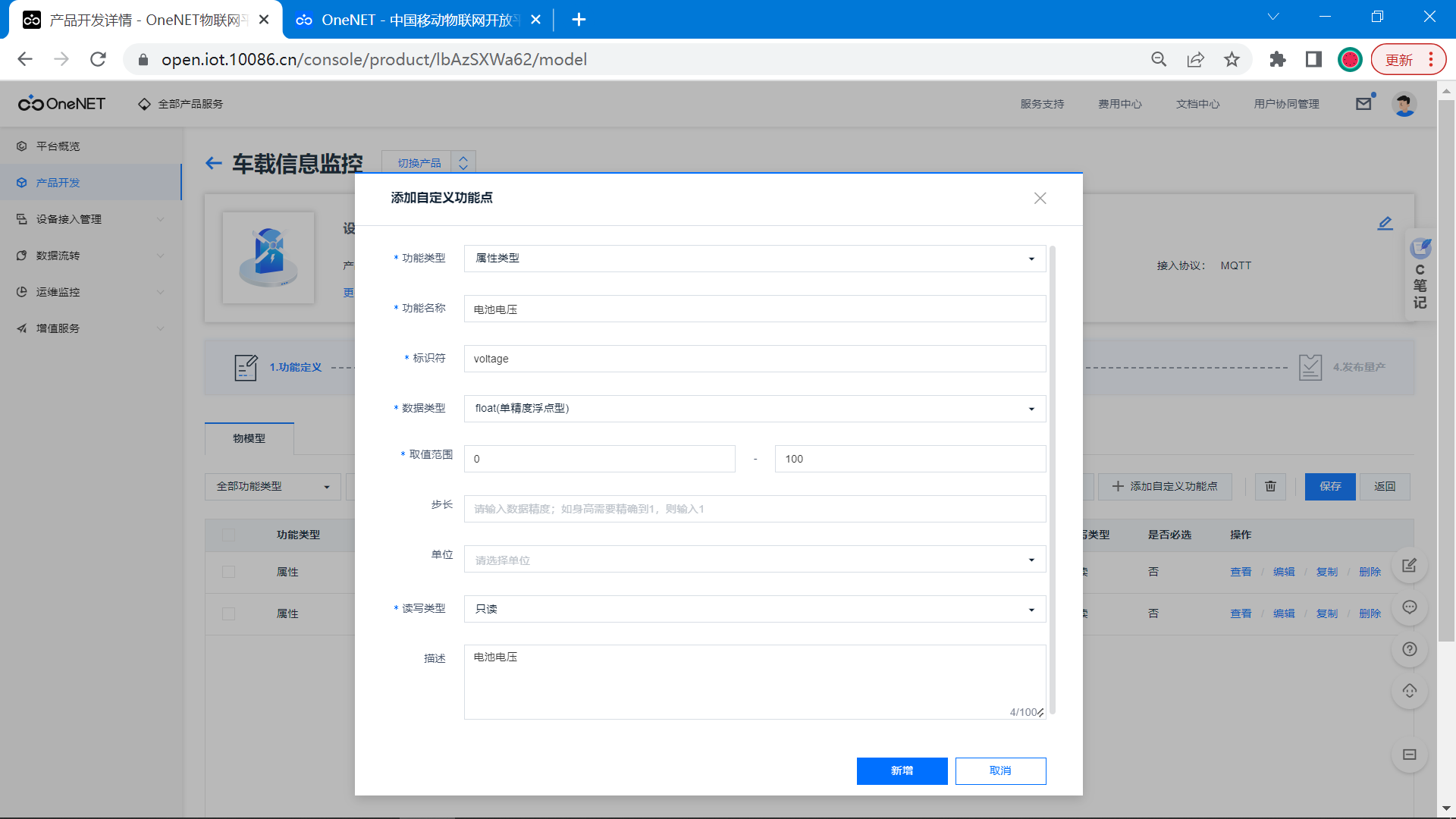Screen dimensions: 1456x819
Task: Click the 取消 button
Action: click(999, 770)
